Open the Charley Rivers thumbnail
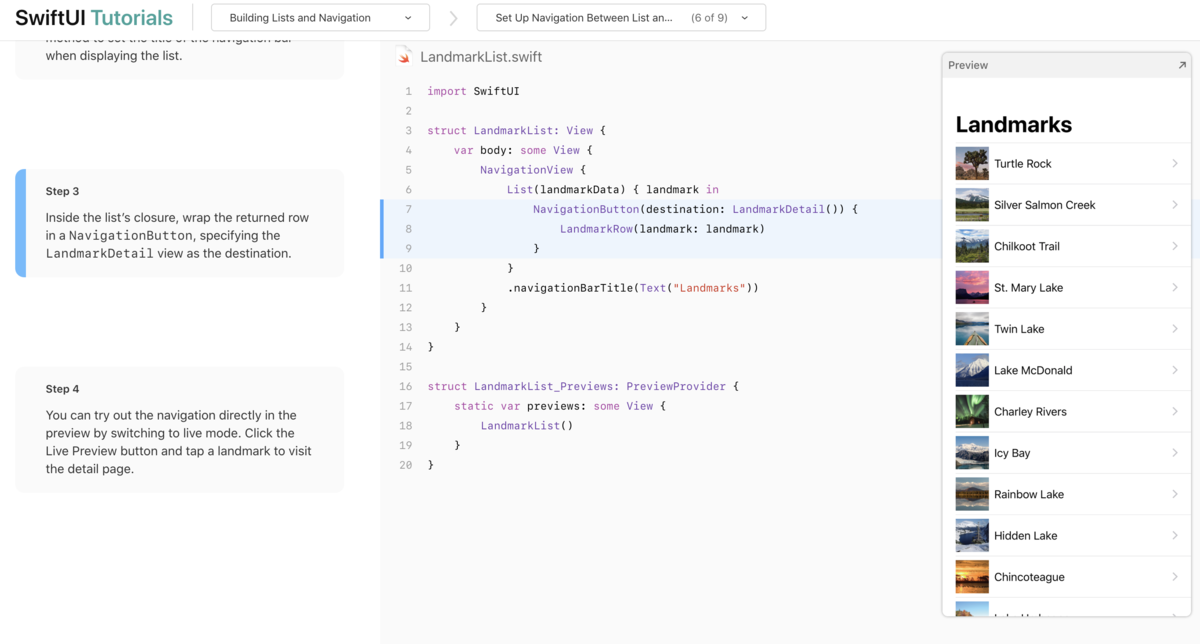 point(972,411)
